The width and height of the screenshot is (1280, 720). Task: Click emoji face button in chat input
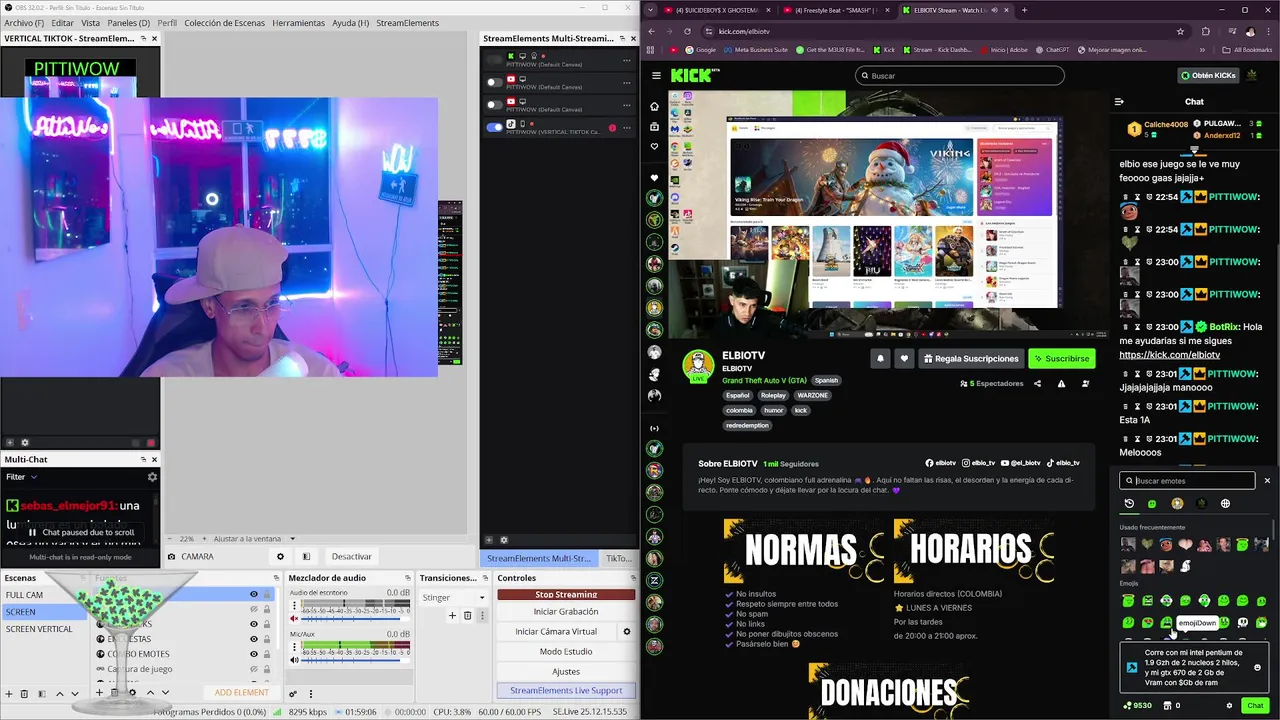coord(1257,667)
